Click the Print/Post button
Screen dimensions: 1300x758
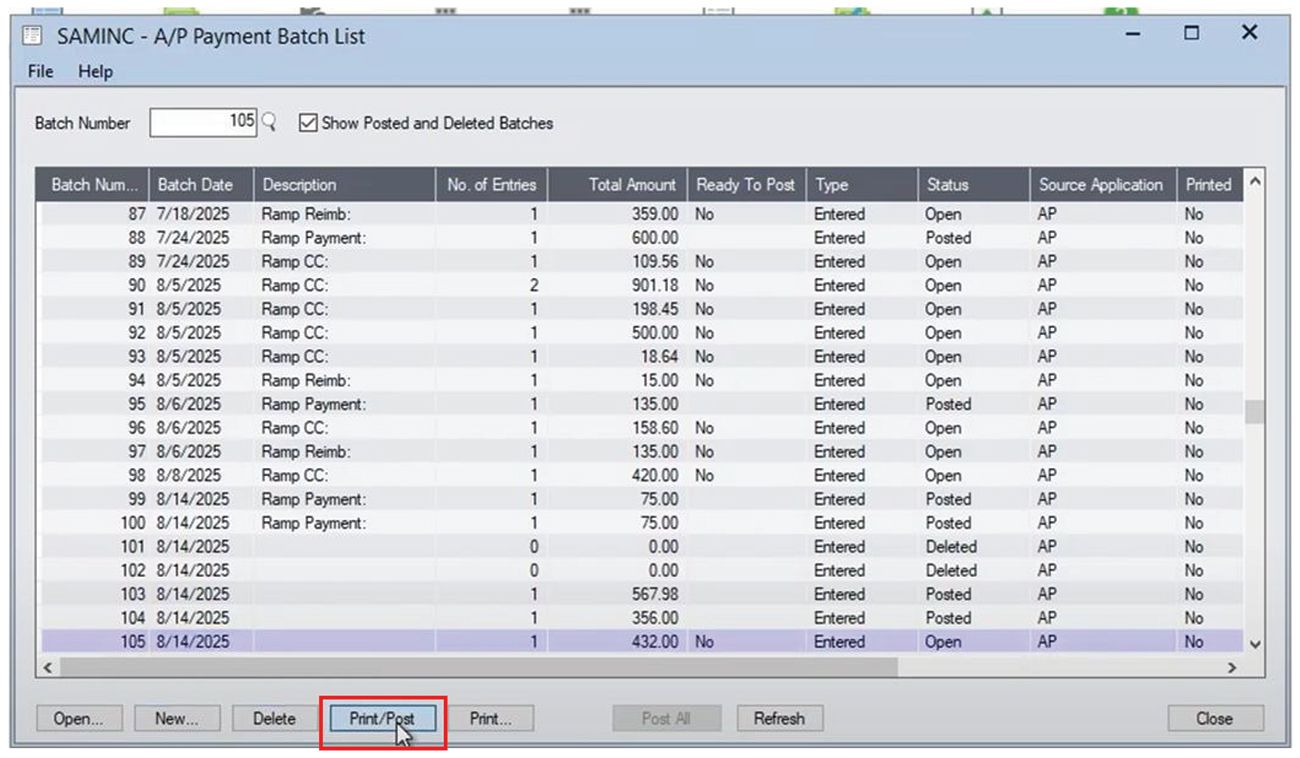382,718
